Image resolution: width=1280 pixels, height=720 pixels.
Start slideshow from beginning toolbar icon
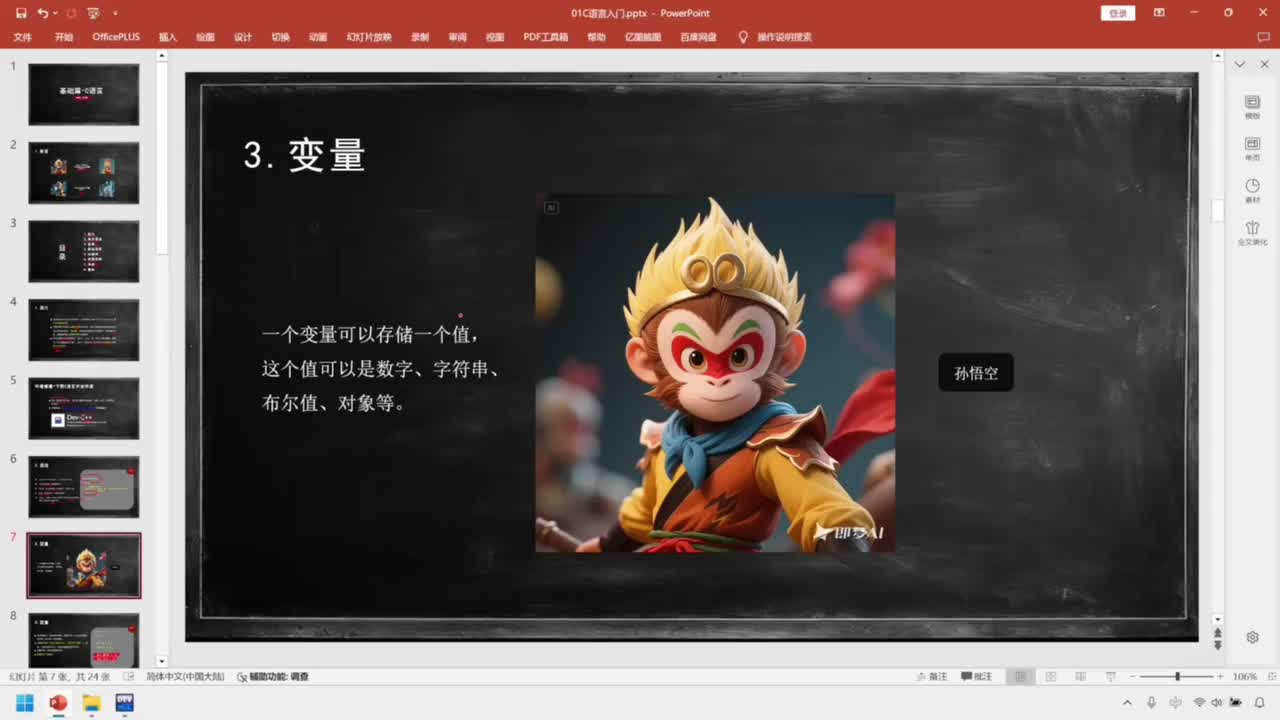[x=93, y=13]
